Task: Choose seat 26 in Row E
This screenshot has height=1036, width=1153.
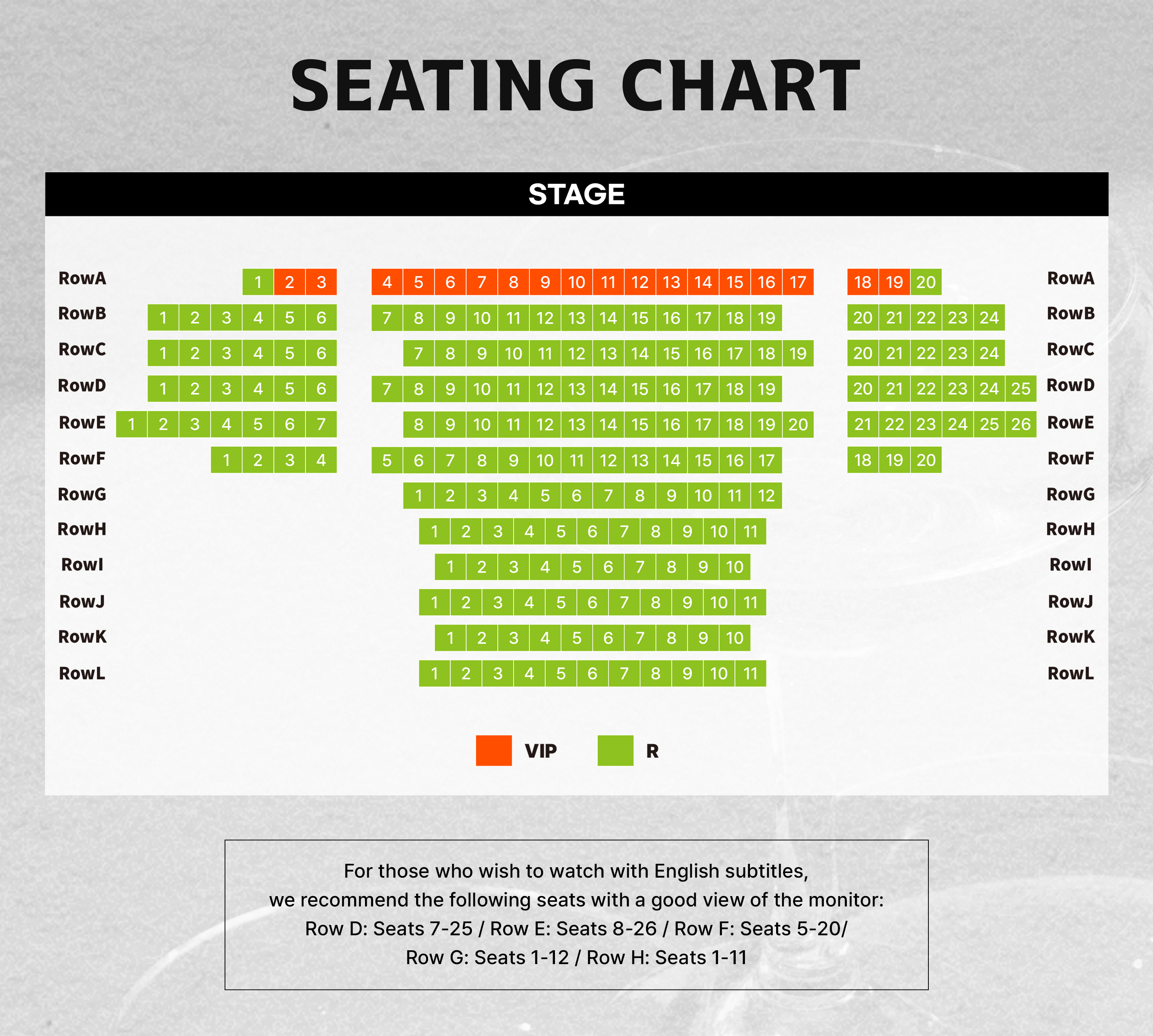Action: [x=1020, y=424]
